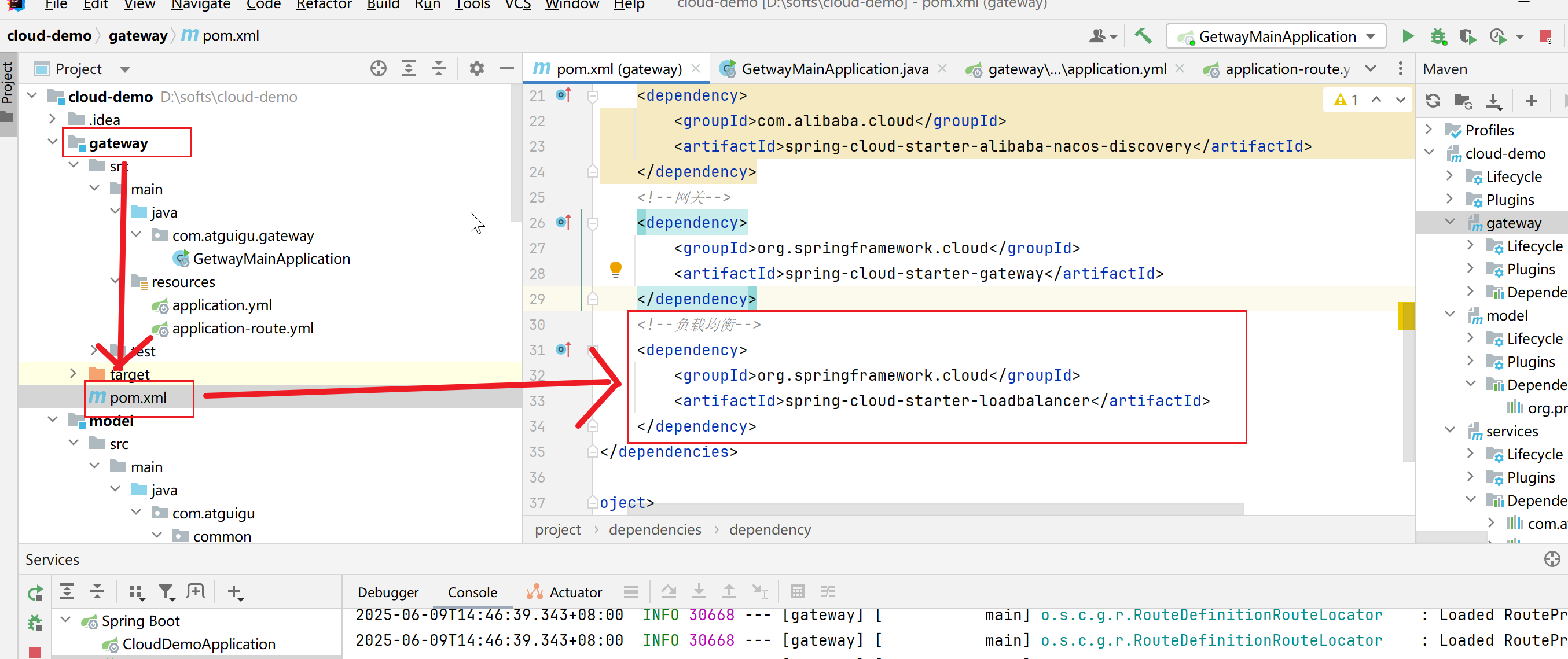1568x659 pixels.
Task: Open Project view mode dropdown
Action: click(125, 69)
